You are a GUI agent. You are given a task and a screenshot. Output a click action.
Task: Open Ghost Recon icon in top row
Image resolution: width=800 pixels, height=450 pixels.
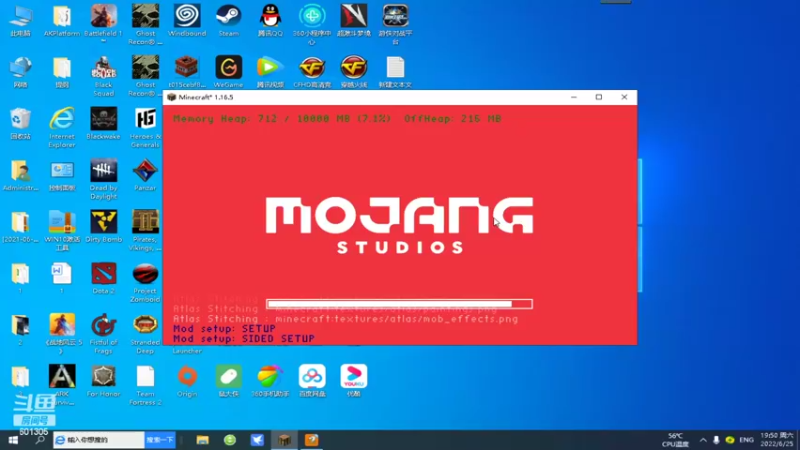pos(145,24)
